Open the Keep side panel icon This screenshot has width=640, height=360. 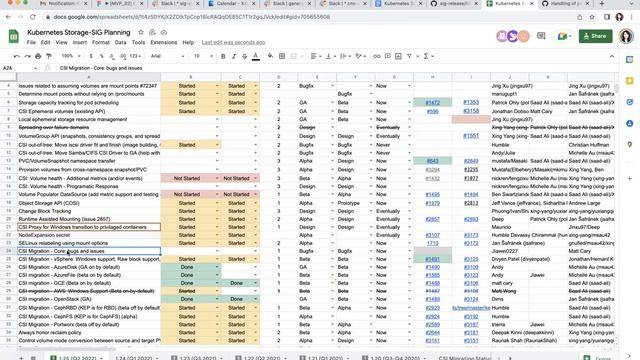629,81
